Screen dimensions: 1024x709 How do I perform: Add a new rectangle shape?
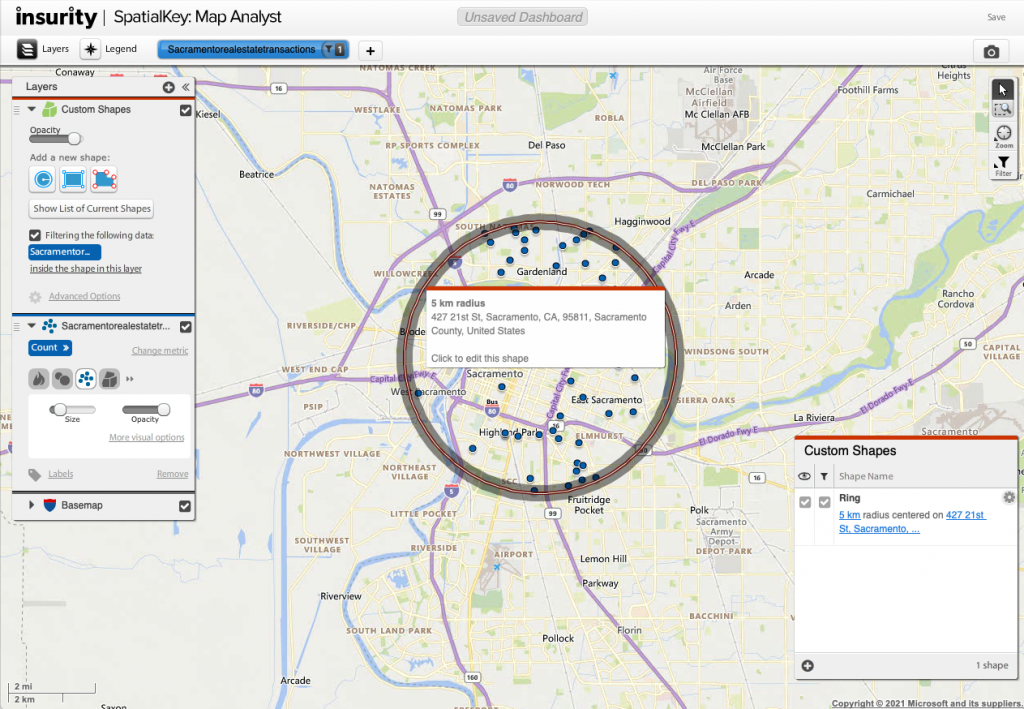pyautogui.click(x=73, y=179)
